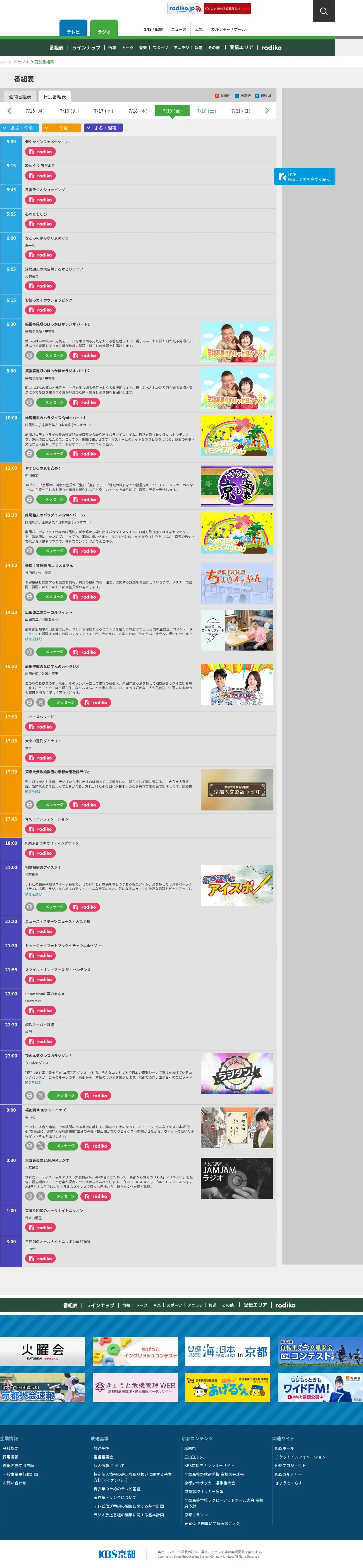Open company overview footer link
363x1568 pixels.
pyautogui.click(x=10, y=1449)
